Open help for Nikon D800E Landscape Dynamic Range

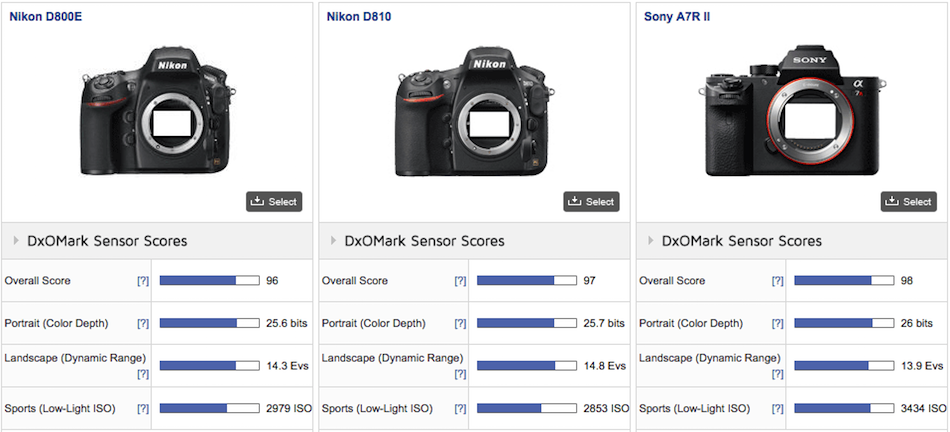tap(143, 373)
